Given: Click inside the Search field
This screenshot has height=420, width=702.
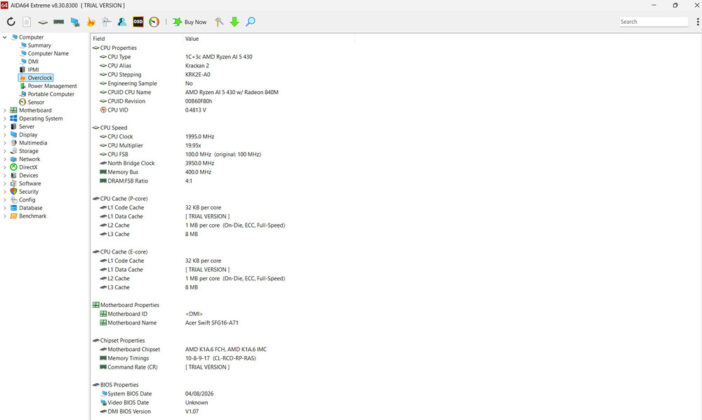Looking at the screenshot, I should click(x=654, y=21).
